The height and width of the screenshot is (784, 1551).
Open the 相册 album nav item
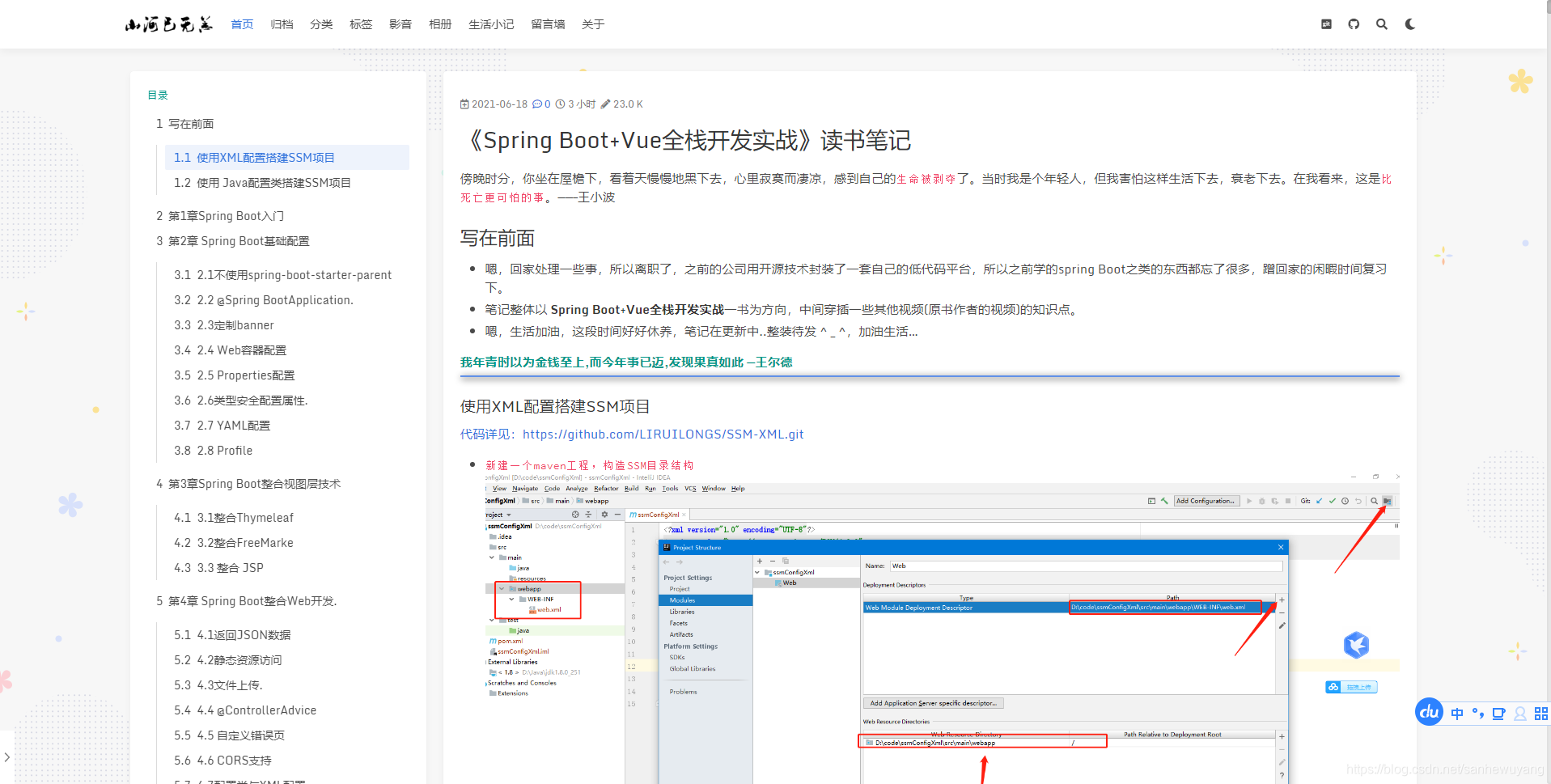(x=440, y=24)
